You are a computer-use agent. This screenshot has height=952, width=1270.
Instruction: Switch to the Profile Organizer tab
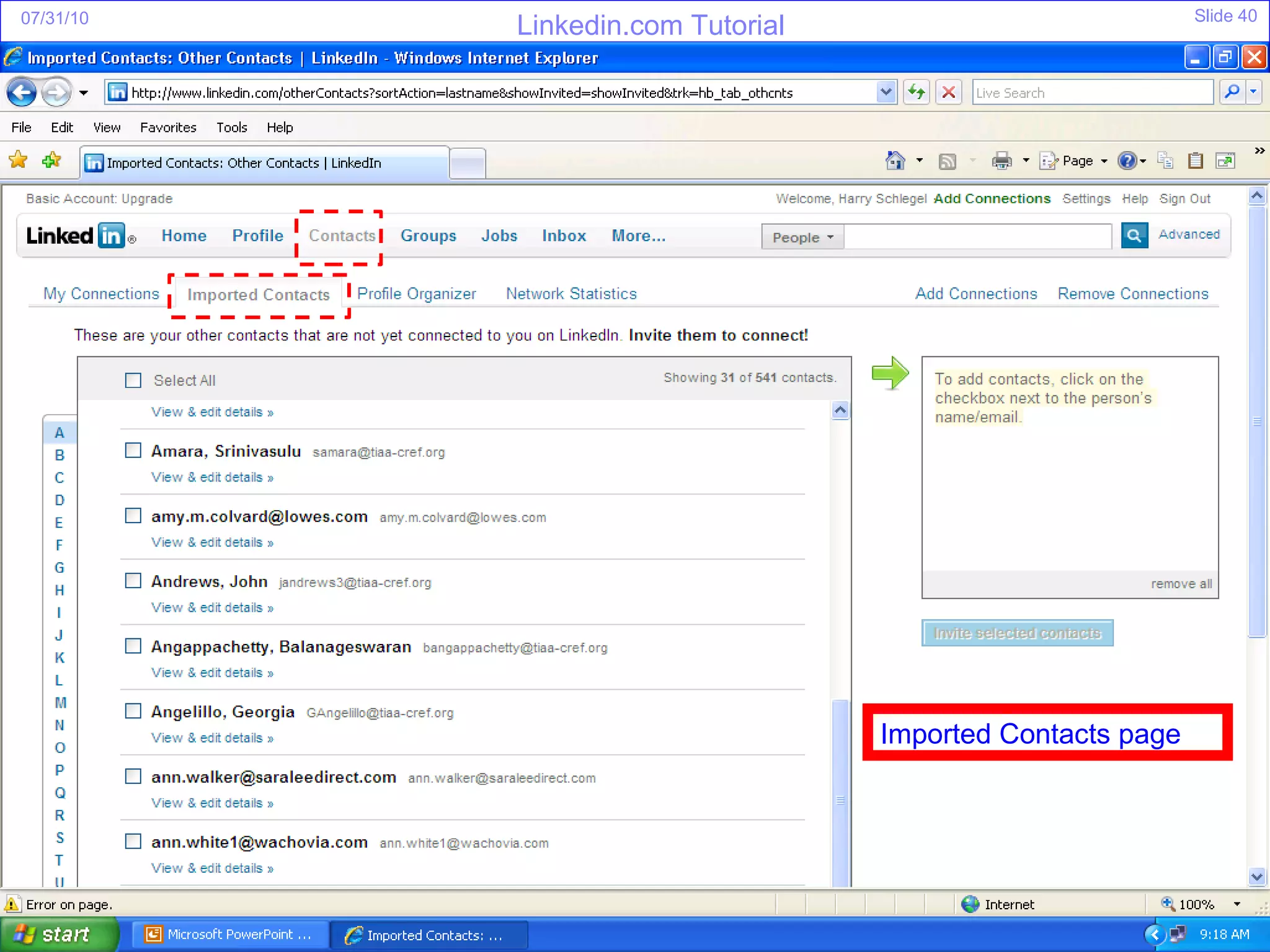tap(416, 294)
